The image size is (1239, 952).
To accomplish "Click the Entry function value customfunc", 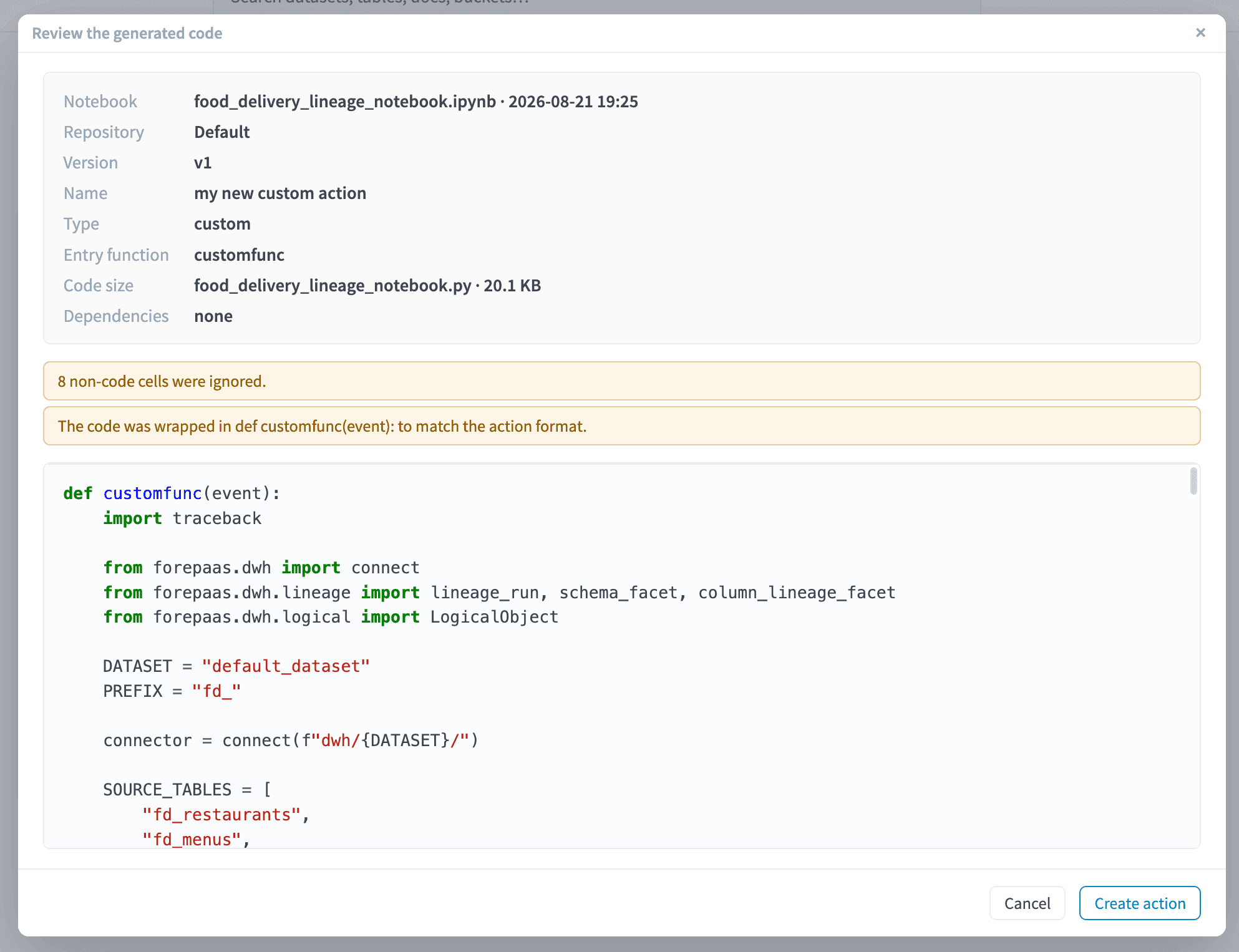I will coord(239,255).
